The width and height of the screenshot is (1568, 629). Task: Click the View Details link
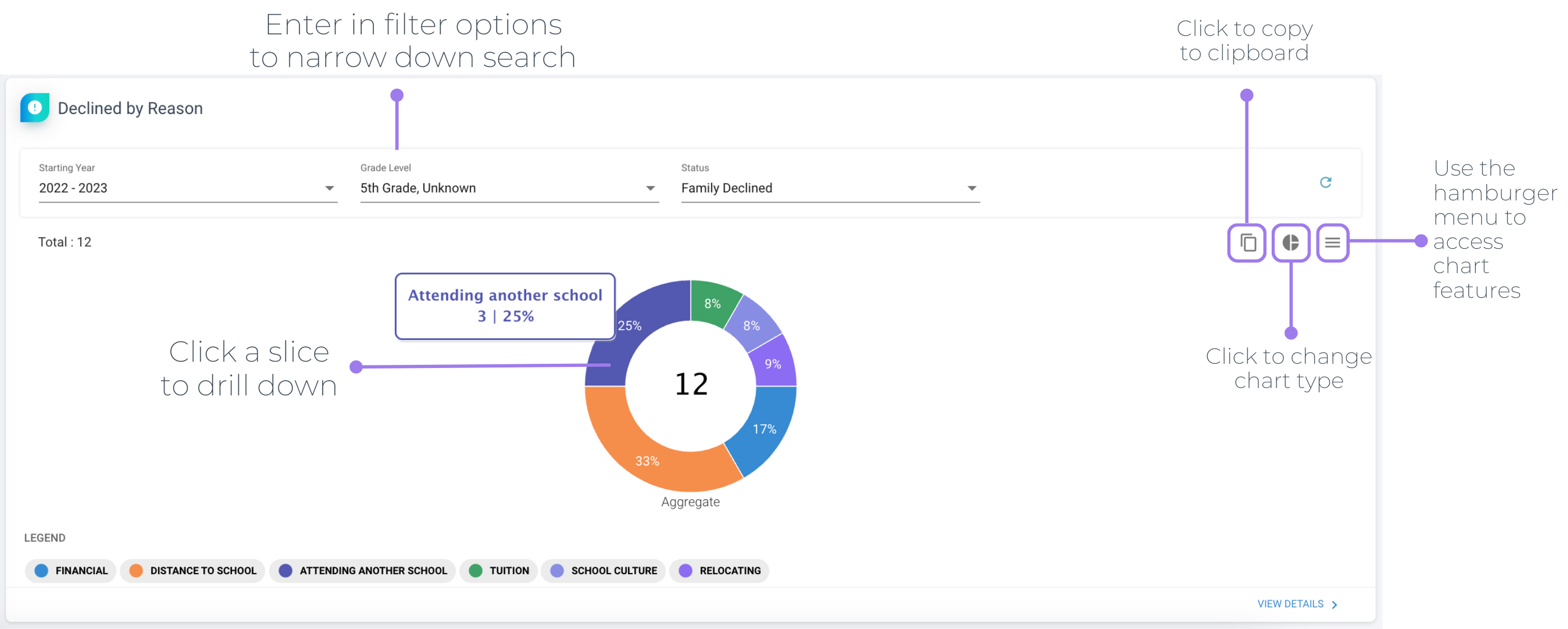[x=1297, y=604]
